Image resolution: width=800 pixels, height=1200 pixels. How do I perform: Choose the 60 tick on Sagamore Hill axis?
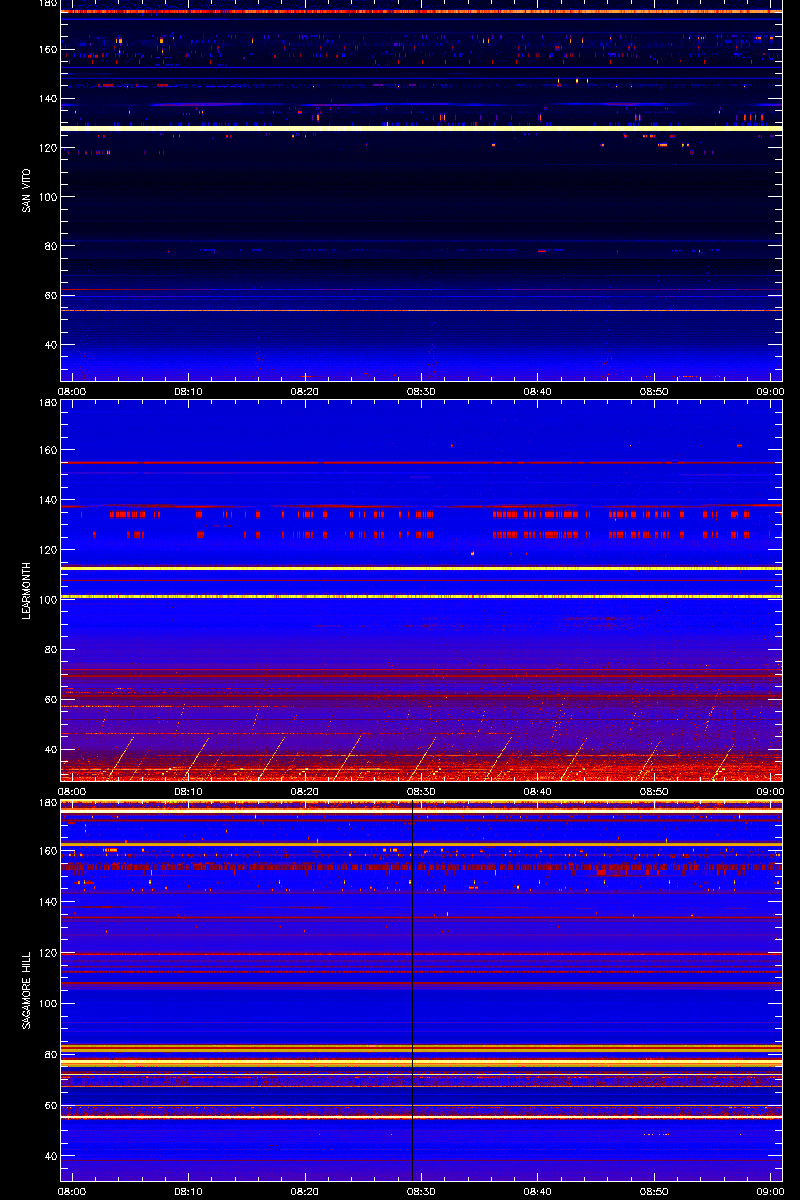coord(52,1105)
